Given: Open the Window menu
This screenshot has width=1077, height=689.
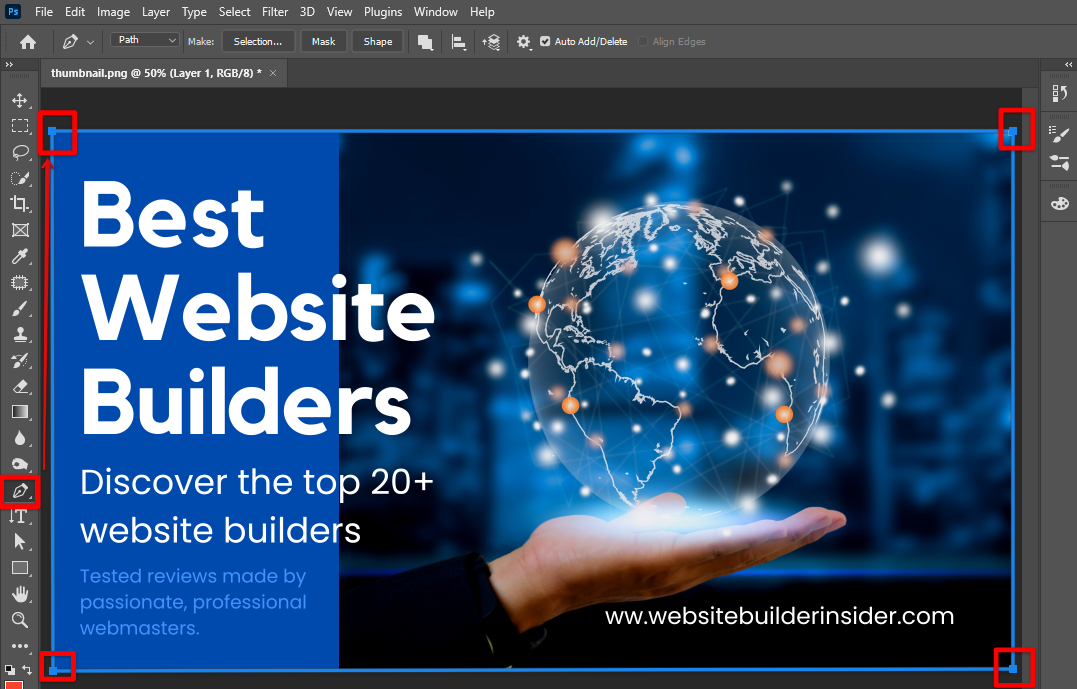Looking at the screenshot, I should (435, 12).
